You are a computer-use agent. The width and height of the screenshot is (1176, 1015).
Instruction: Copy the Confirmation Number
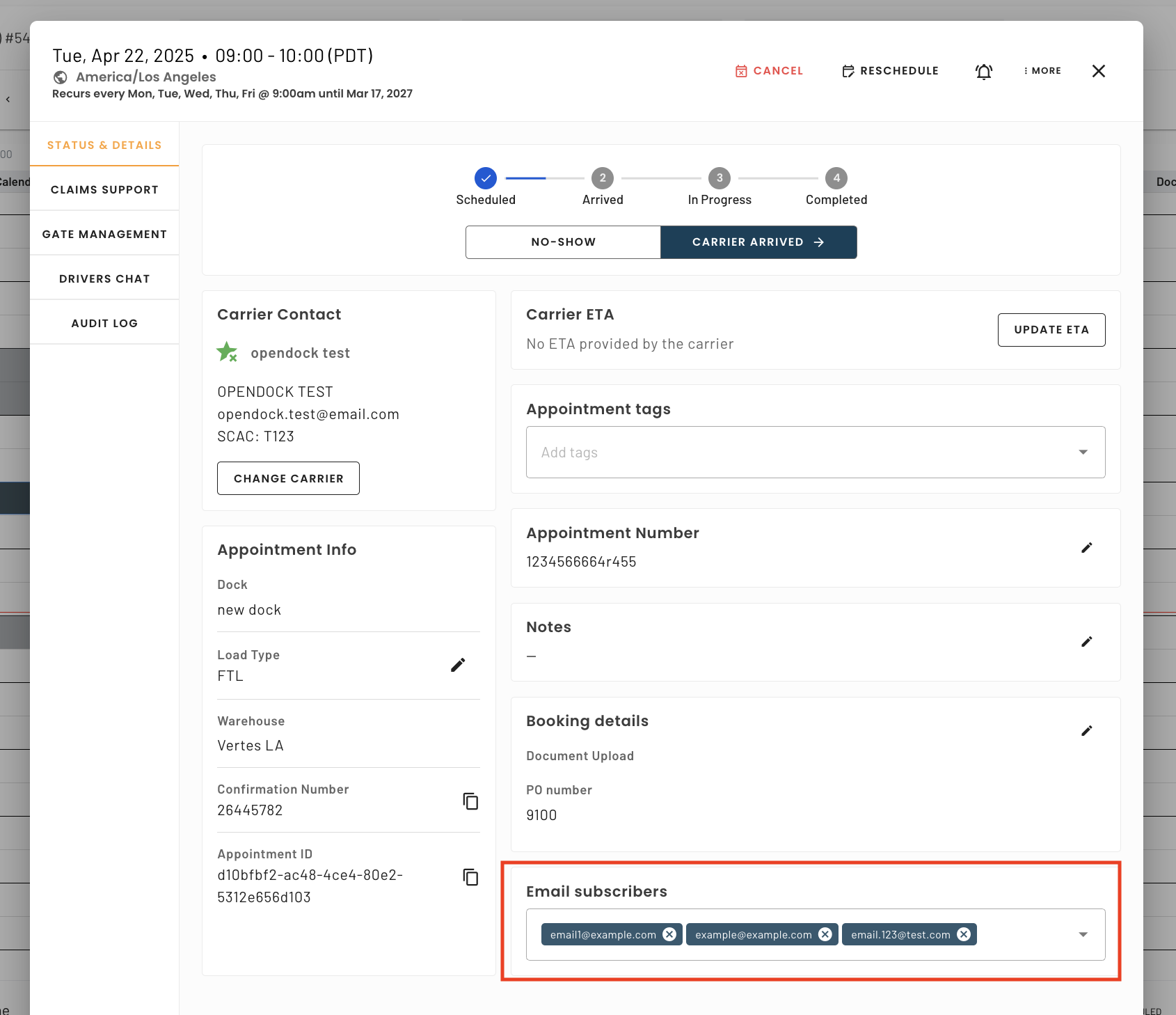point(470,801)
